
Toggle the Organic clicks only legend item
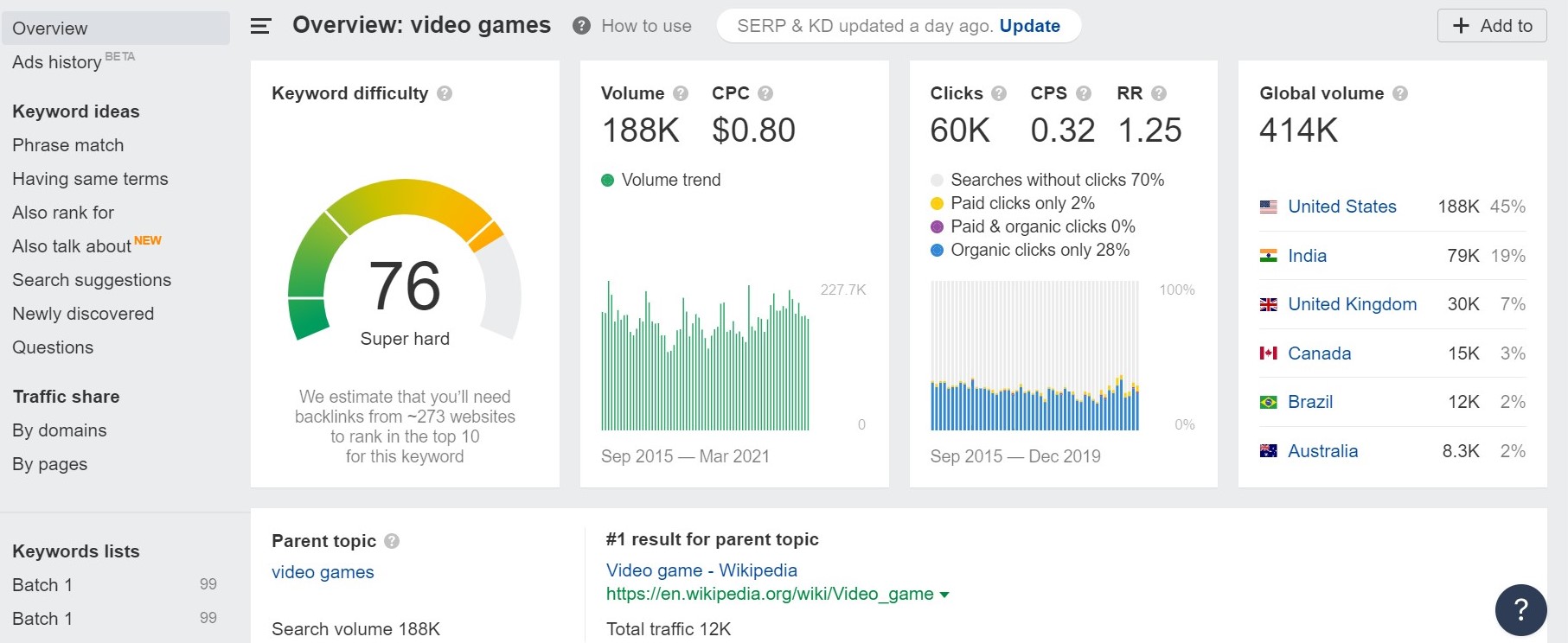pyautogui.click(x=937, y=251)
